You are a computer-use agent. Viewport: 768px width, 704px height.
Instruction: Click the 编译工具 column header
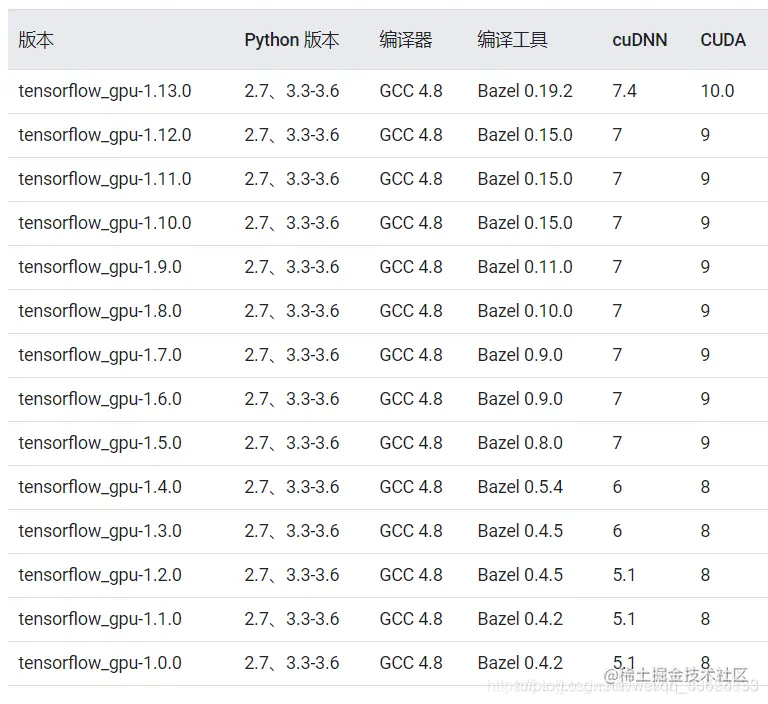click(x=512, y=40)
